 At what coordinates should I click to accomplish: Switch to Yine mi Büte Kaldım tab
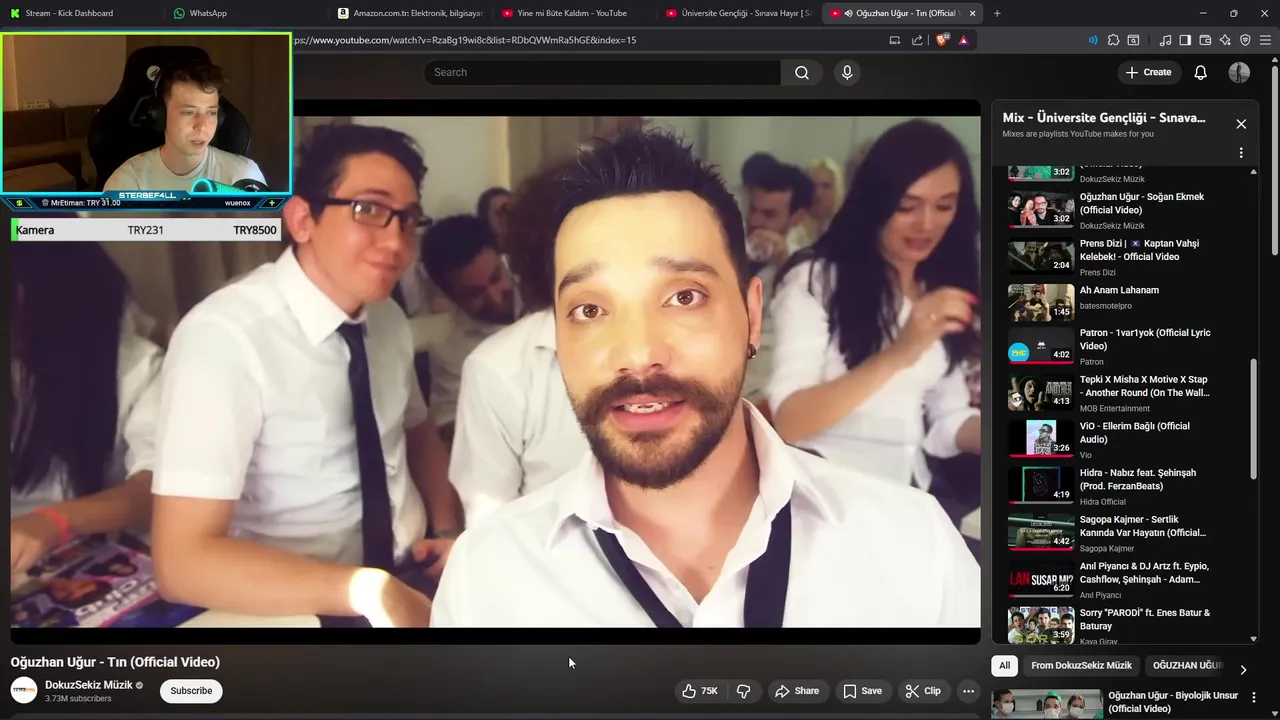click(572, 13)
